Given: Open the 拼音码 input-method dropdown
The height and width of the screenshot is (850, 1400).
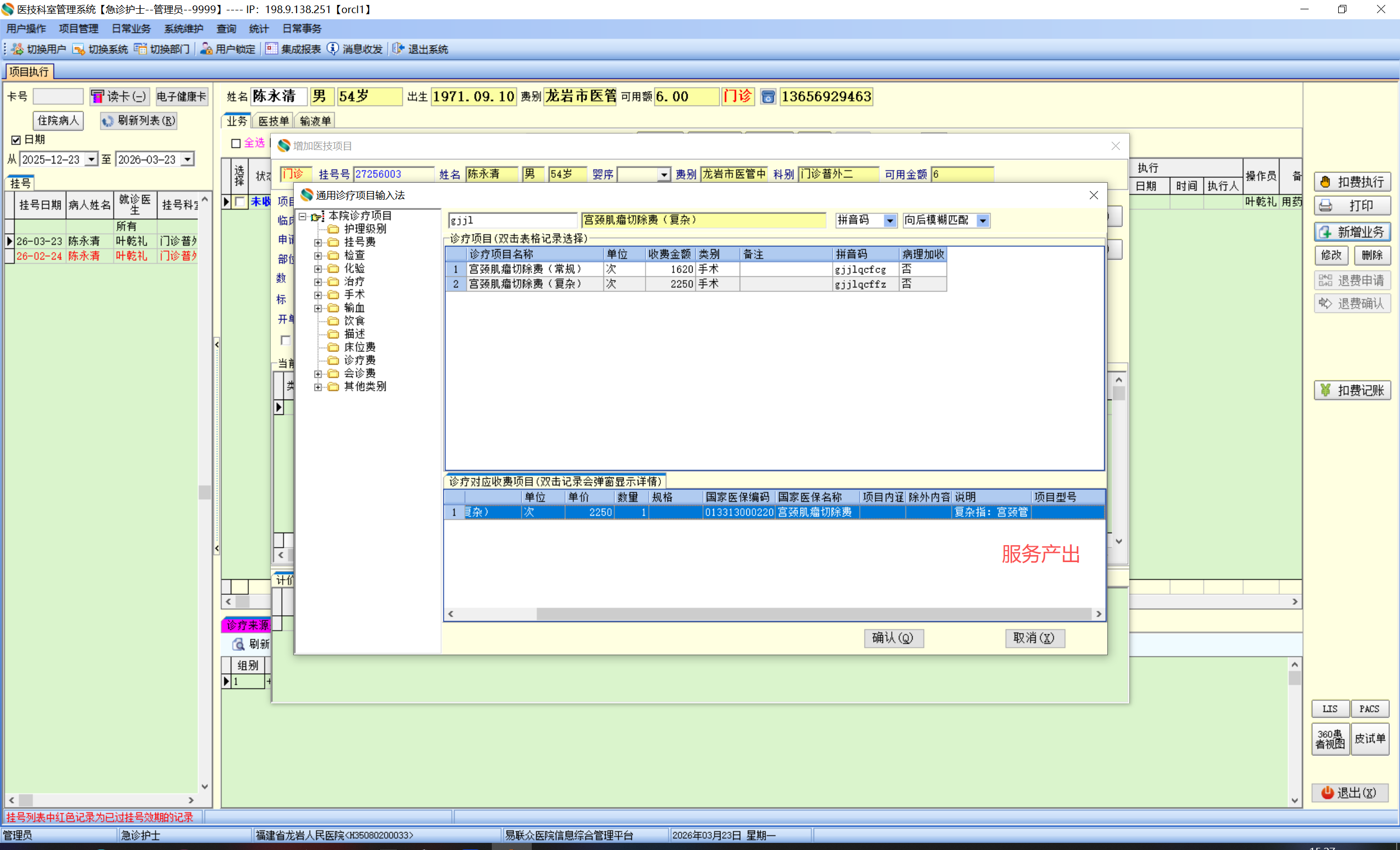Looking at the screenshot, I should (x=890, y=221).
